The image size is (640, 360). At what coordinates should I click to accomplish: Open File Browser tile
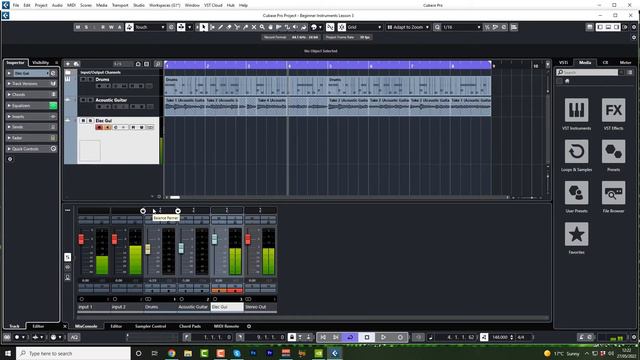point(613,193)
